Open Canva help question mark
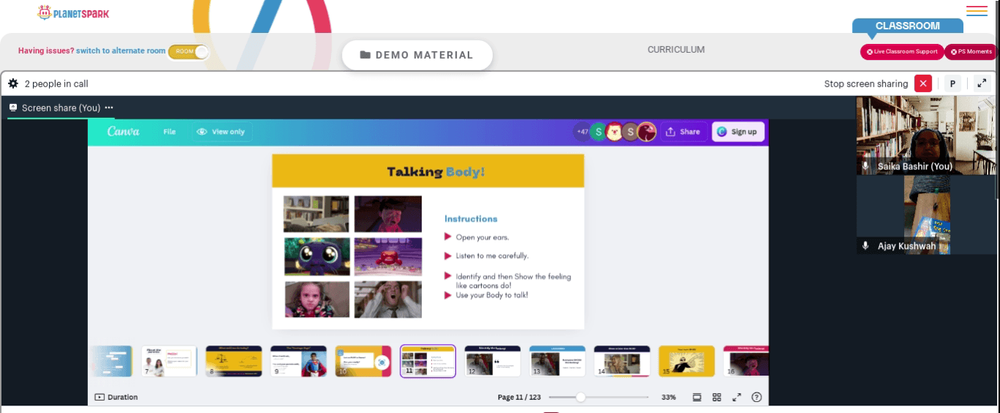The image size is (1000, 413). [x=756, y=397]
